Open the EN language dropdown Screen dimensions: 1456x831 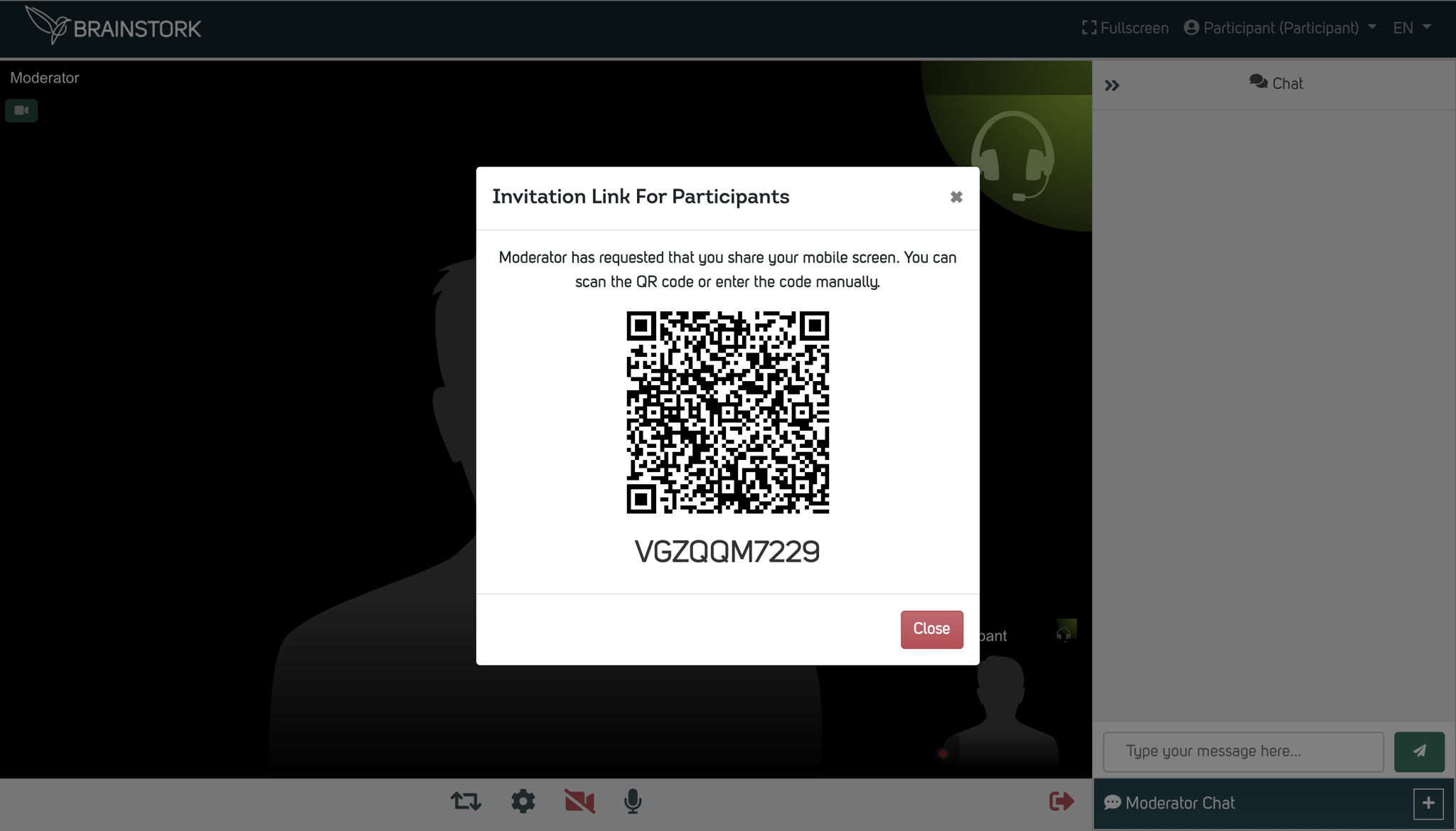coord(1411,28)
